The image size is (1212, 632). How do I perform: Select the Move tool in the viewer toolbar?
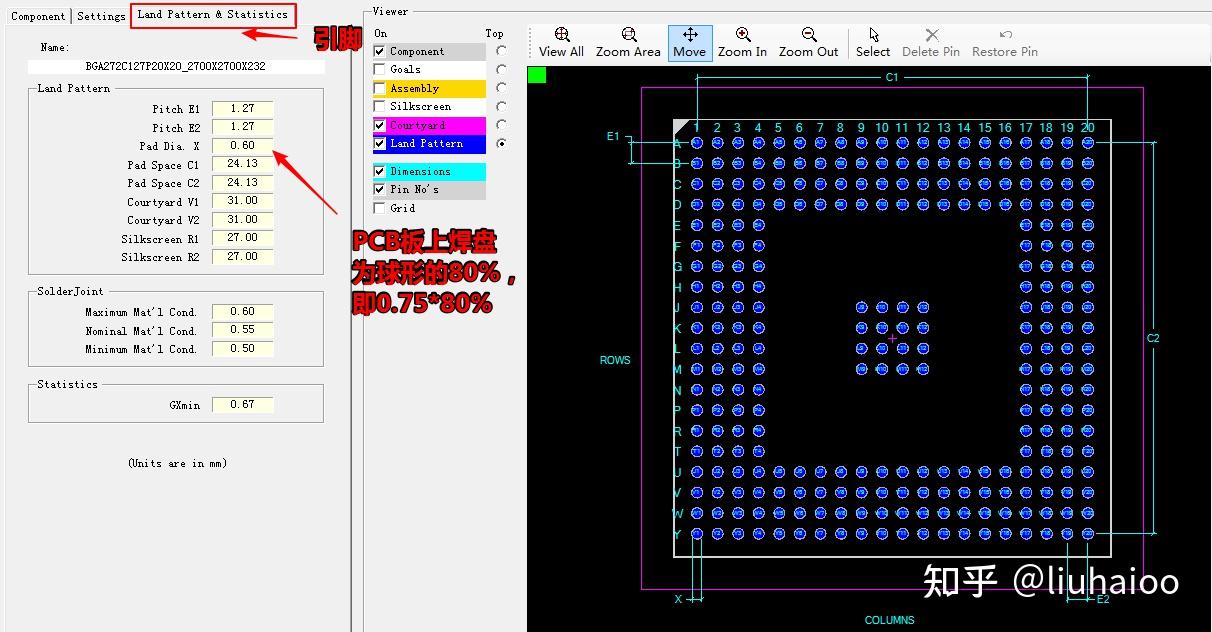click(689, 42)
